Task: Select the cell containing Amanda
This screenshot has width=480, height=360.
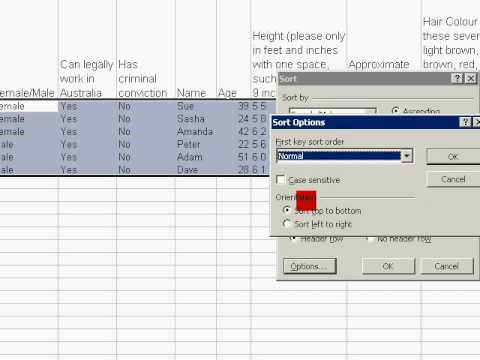Action: pos(196,131)
